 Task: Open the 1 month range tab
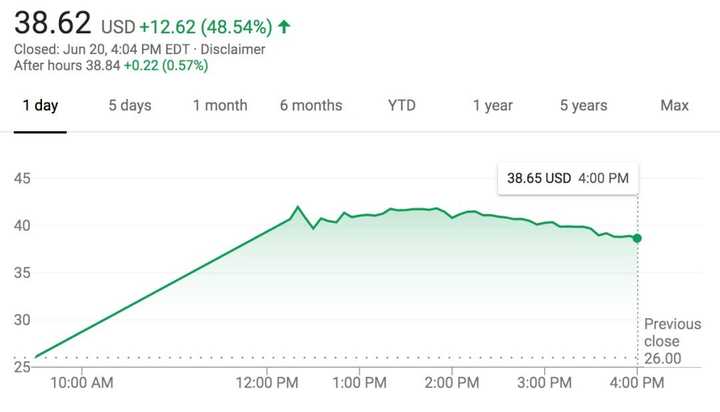(x=220, y=105)
